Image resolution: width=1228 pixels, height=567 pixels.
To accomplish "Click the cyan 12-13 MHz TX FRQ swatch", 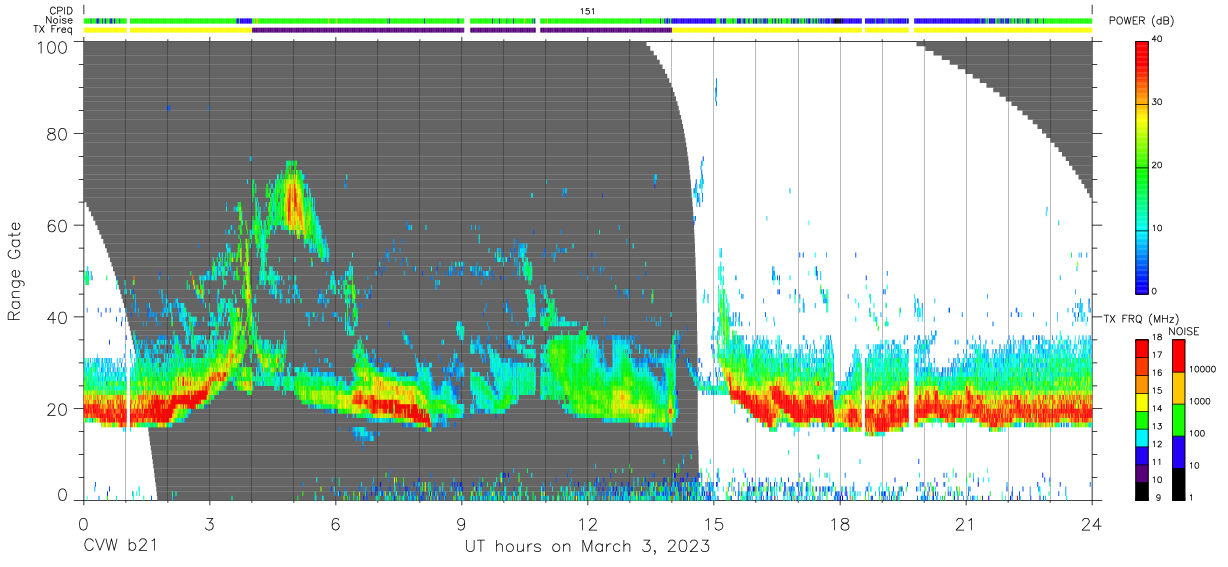I will (x=1143, y=437).
